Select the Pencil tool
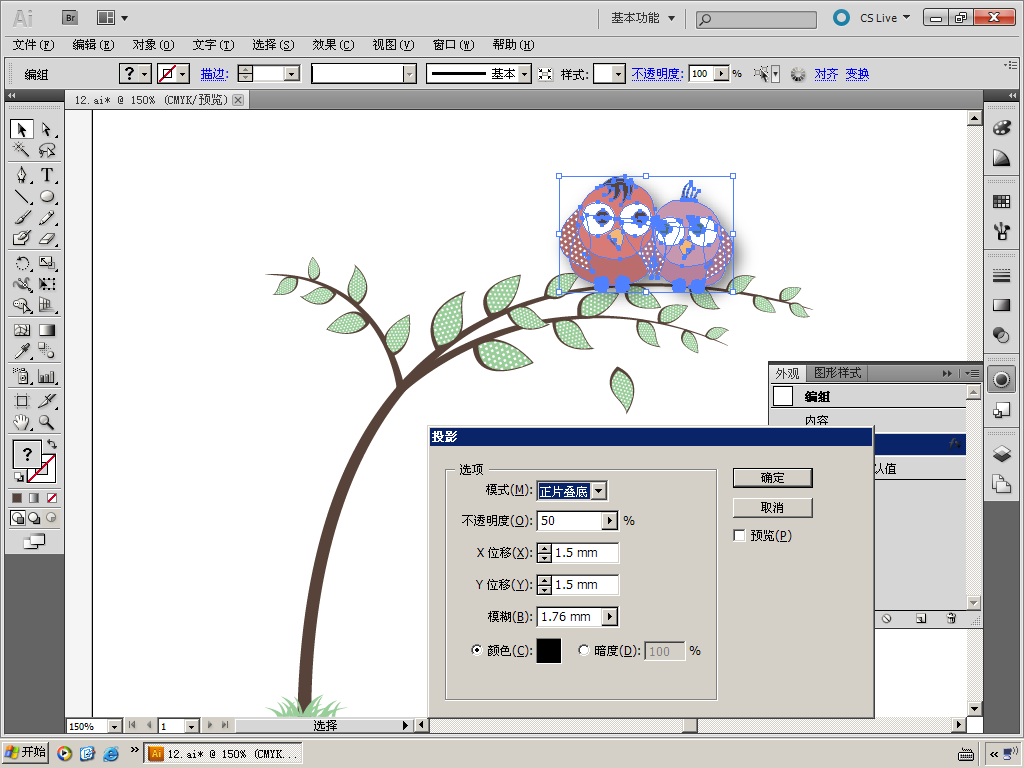Viewport: 1024px width, 768px height. pyautogui.click(x=46, y=217)
